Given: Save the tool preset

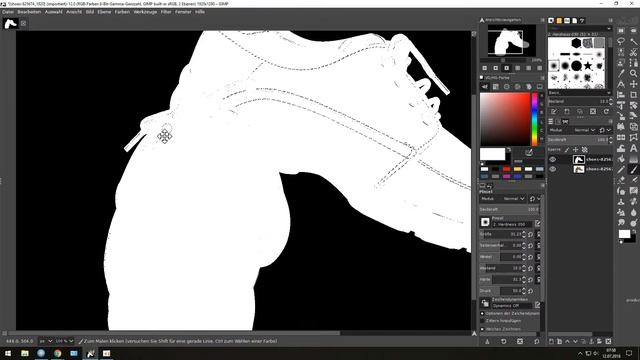Looking at the screenshot, I should pos(487,341).
